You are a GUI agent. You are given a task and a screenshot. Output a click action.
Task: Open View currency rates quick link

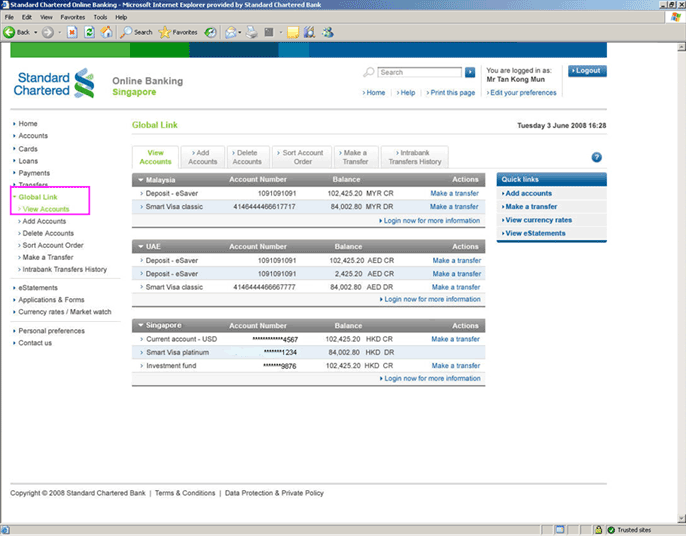pyautogui.click(x=537, y=220)
